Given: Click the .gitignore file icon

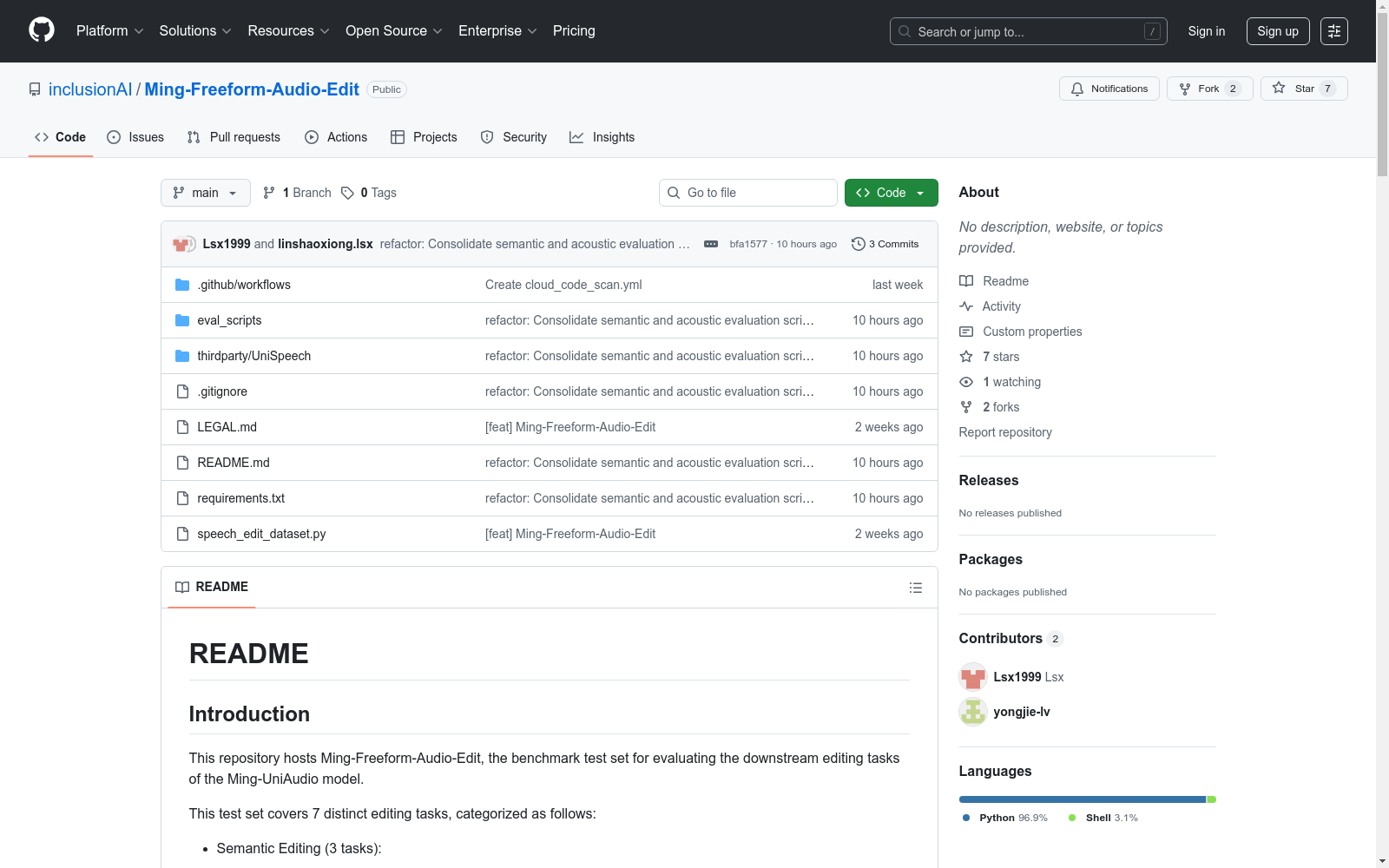Looking at the screenshot, I should pyautogui.click(x=182, y=391).
